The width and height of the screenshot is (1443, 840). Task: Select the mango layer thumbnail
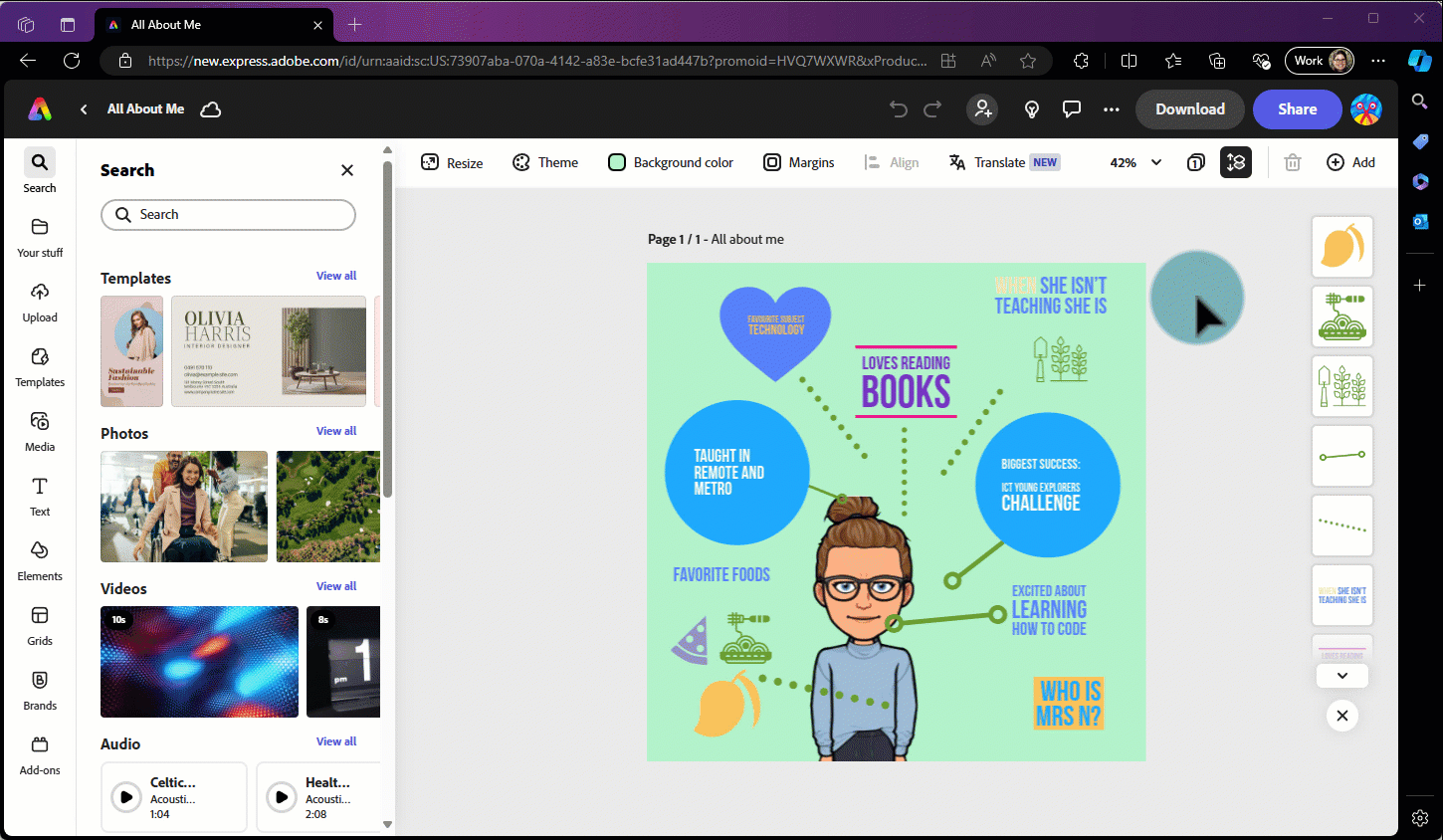pos(1342,247)
